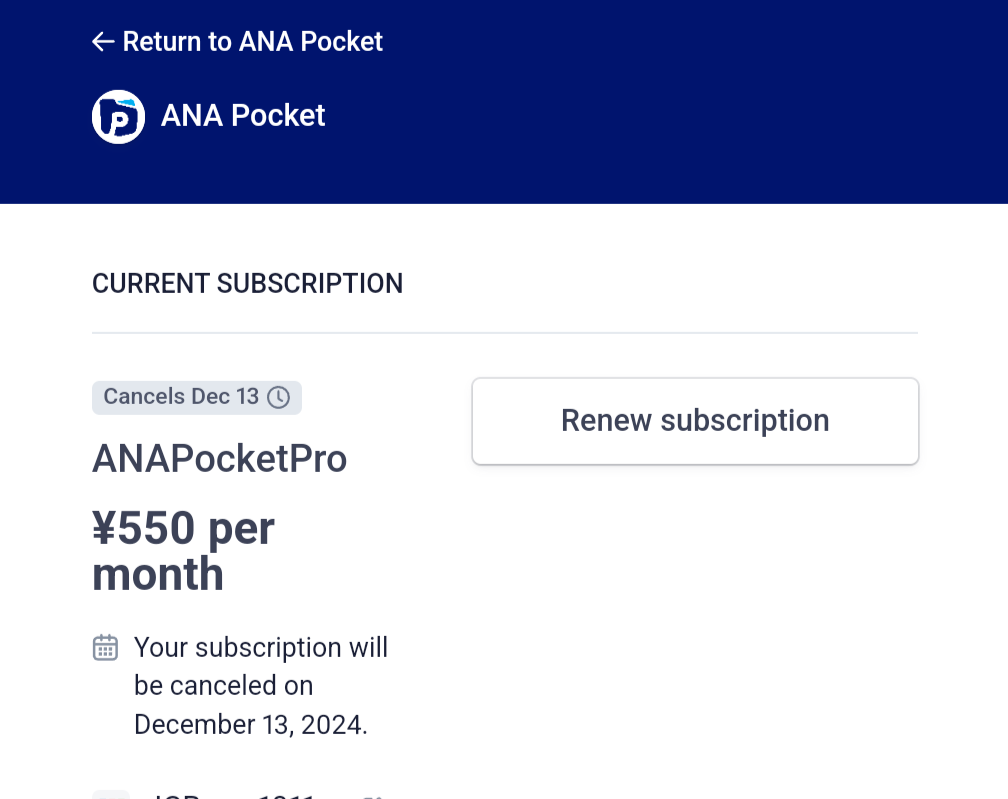
Task: Click the CURRENT SUBSCRIPTION section heading
Action: click(248, 283)
